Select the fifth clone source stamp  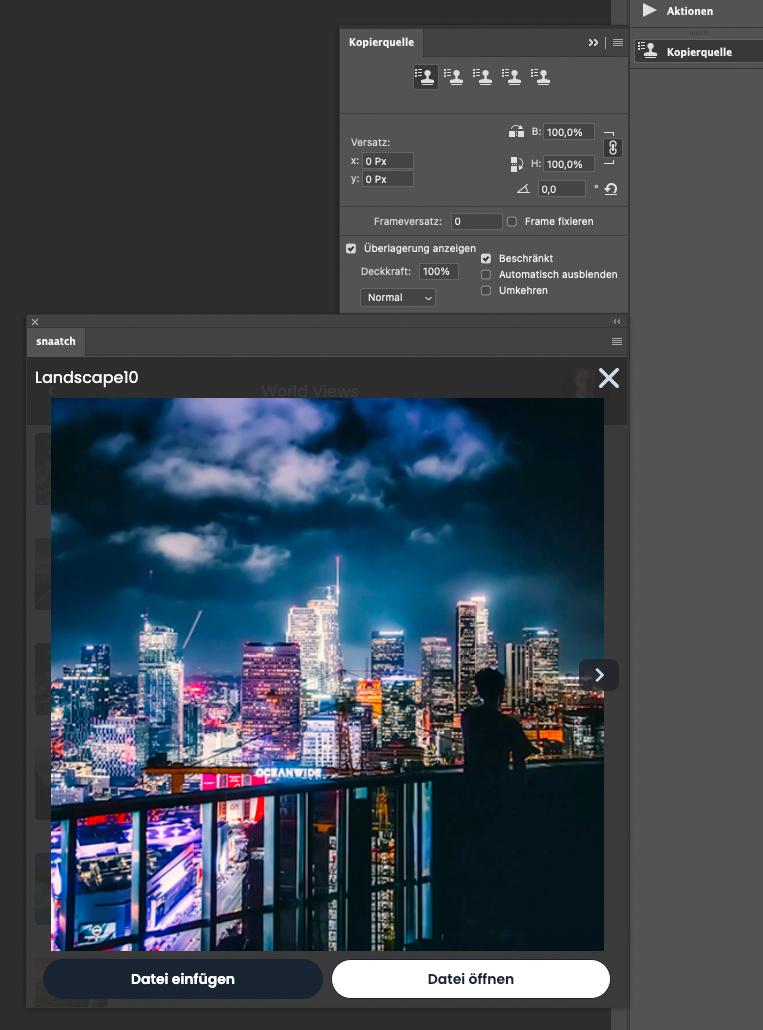540,76
